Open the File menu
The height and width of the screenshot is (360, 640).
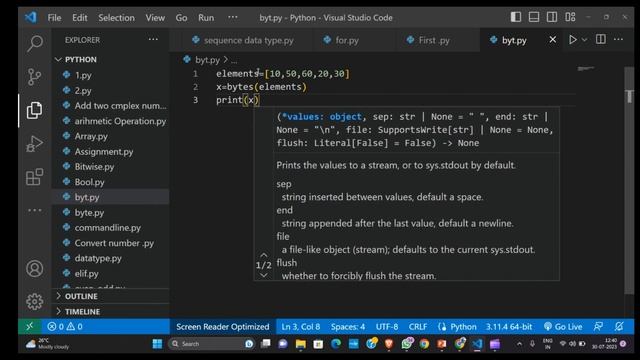click(x=54, y=18)
